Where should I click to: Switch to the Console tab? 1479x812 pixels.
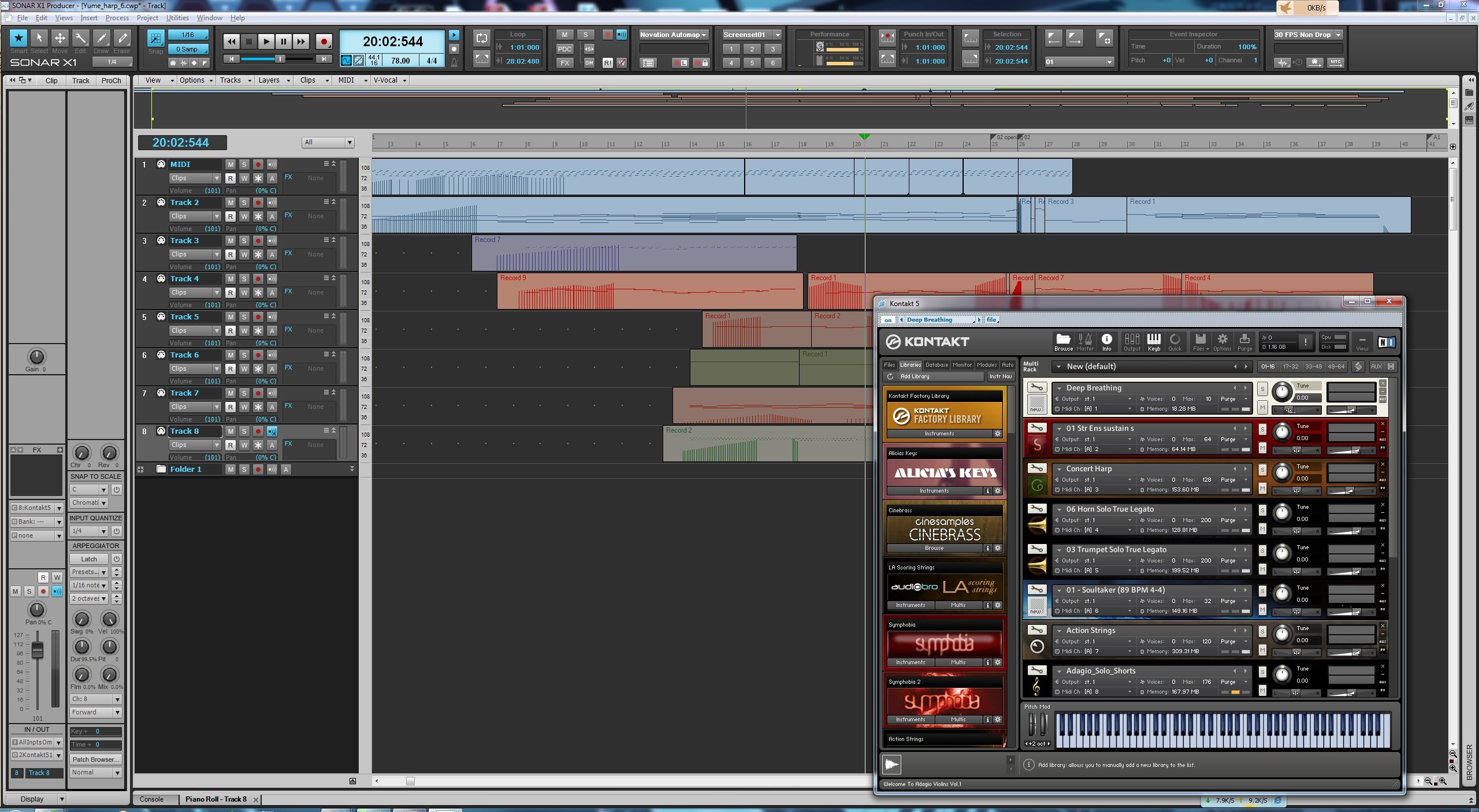(x=151, y=799)
